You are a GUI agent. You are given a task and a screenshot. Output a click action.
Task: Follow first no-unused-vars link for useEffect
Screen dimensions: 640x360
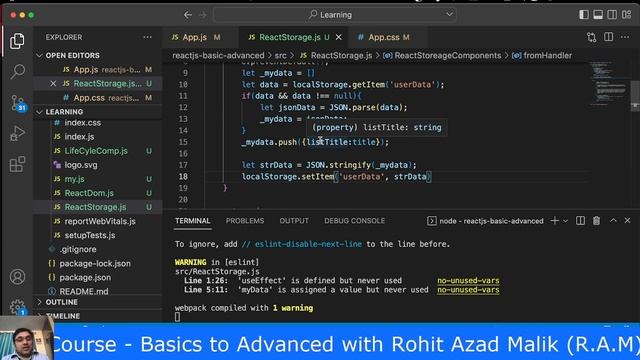click(x=468, y=280)
